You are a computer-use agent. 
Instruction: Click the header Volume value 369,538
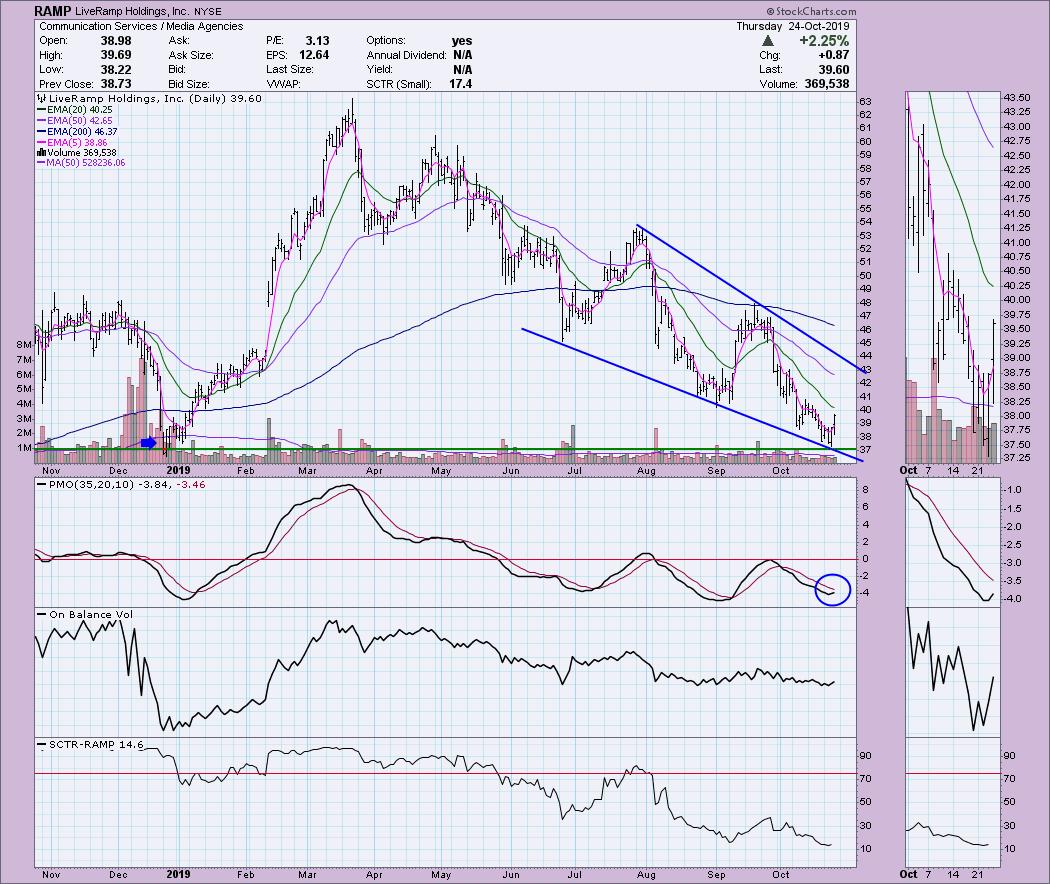[827, 84]
